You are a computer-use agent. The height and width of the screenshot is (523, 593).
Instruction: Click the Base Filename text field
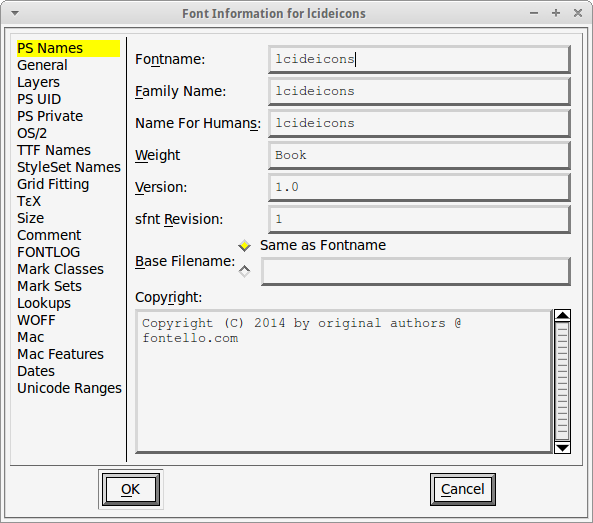pyautogui.click(x=416, y=272)
